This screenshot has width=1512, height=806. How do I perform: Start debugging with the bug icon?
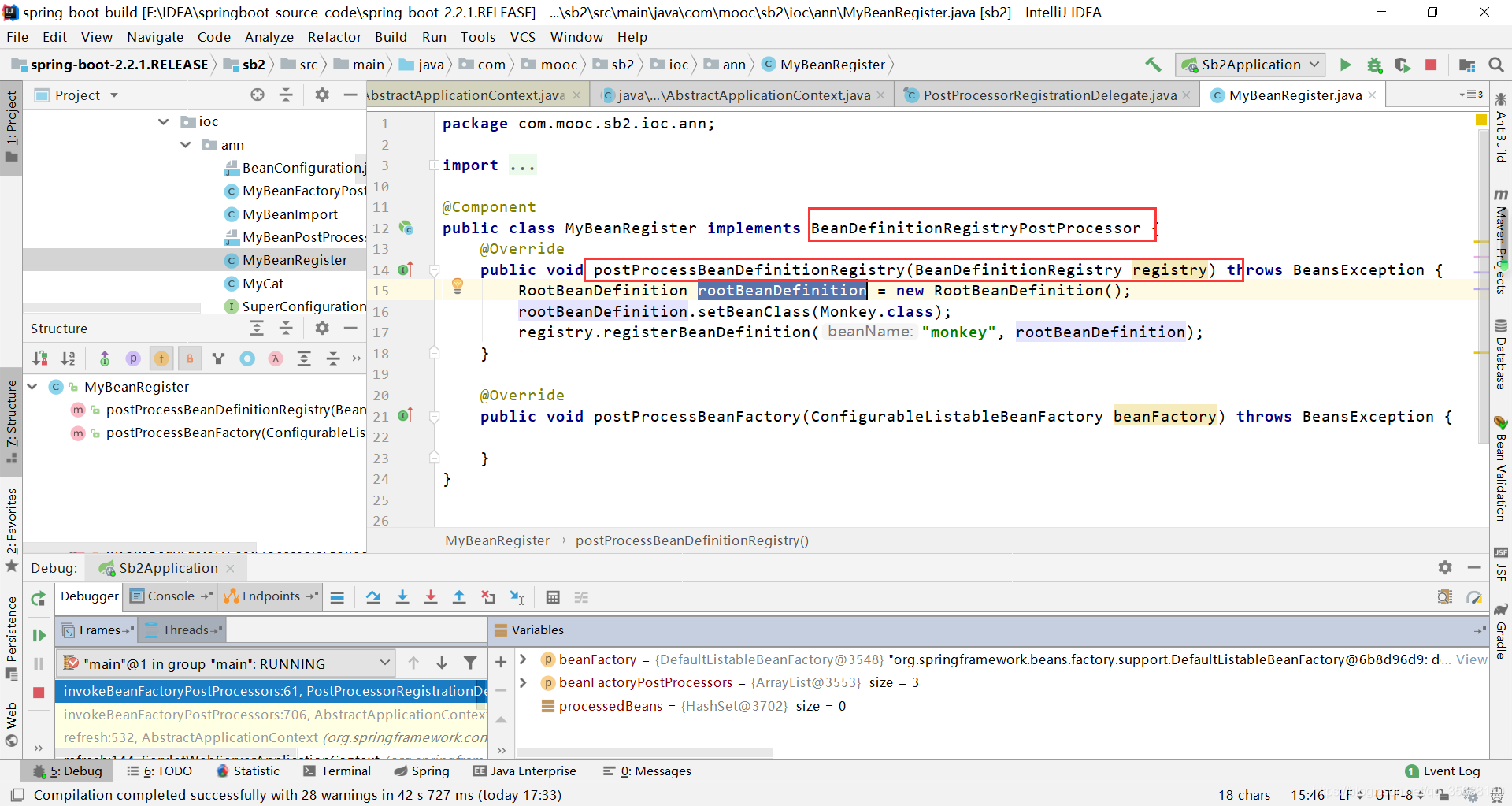(1374, 65)
